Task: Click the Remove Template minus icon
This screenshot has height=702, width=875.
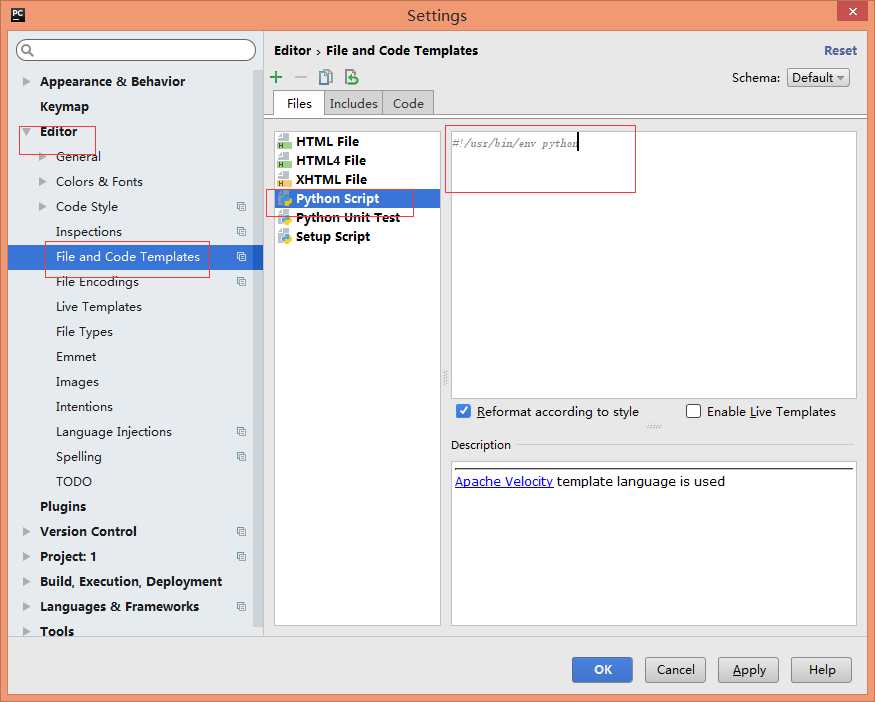Action: click(300, 77)
